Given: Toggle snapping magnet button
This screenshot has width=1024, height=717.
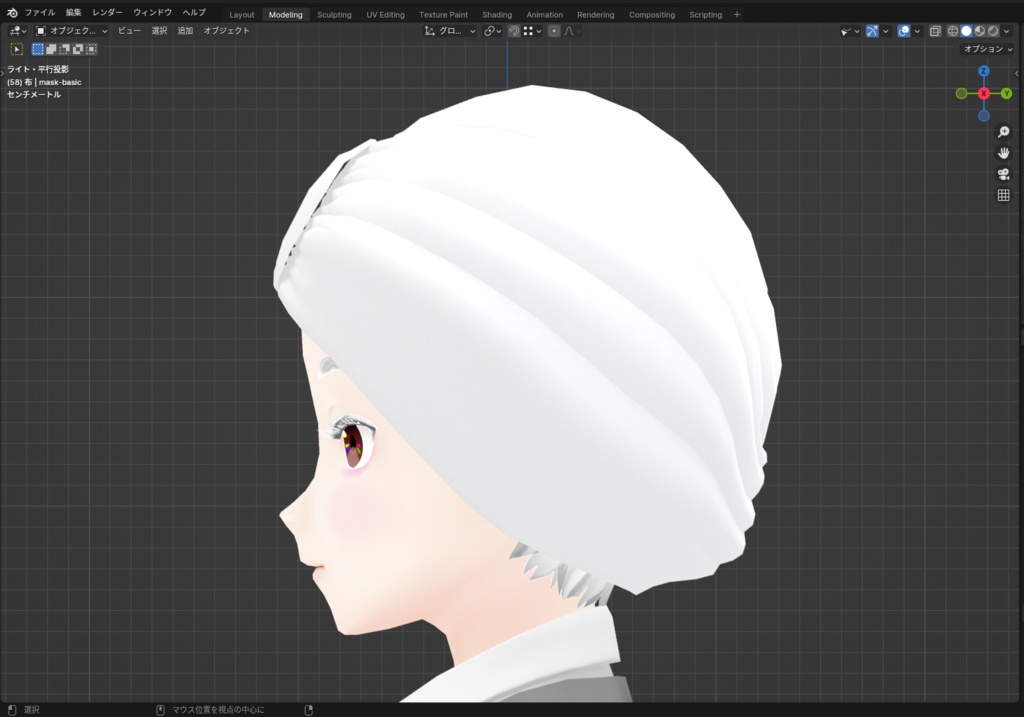Looking at the screenshot, I should pos(514,31).
